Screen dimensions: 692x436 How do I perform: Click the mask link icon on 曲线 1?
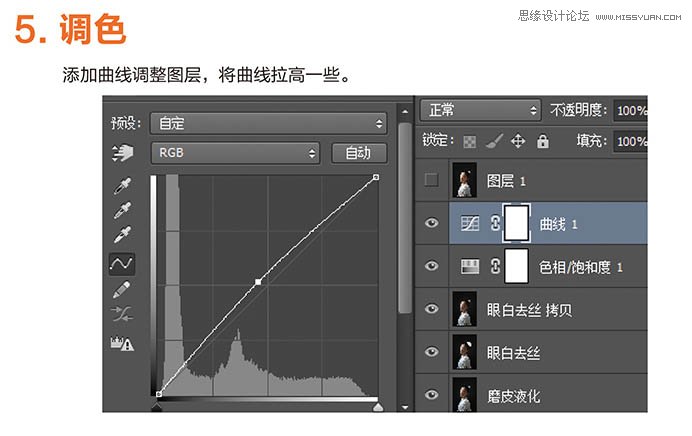point(495,223)
